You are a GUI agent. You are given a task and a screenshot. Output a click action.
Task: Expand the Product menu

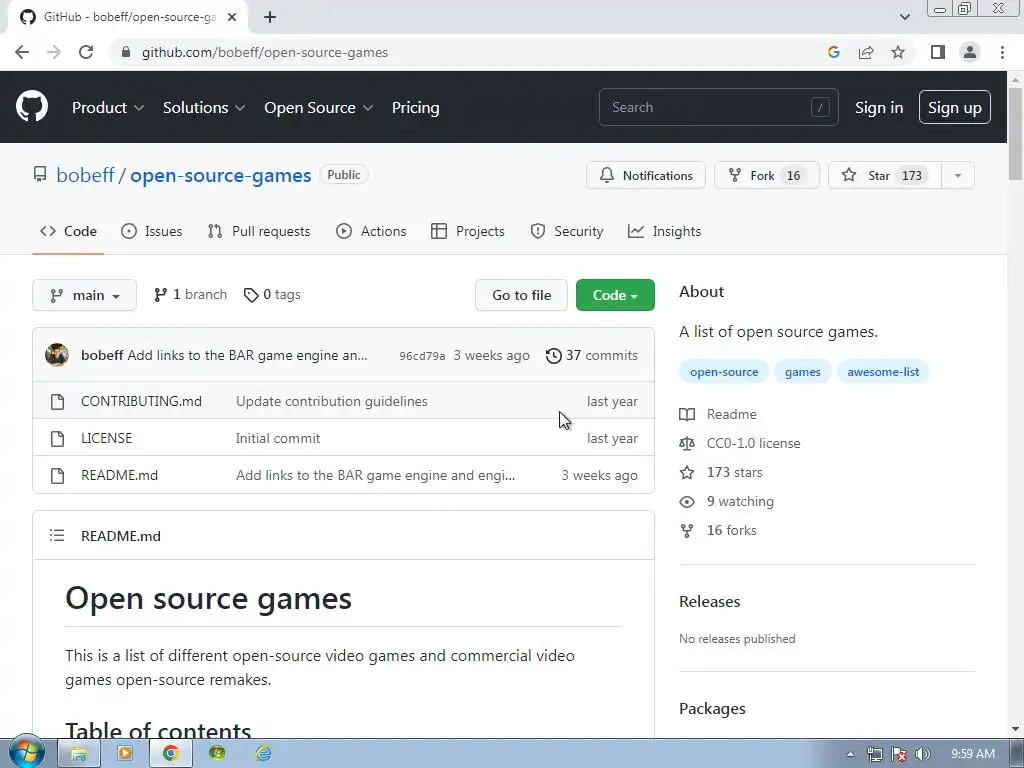tap(108, 107)
